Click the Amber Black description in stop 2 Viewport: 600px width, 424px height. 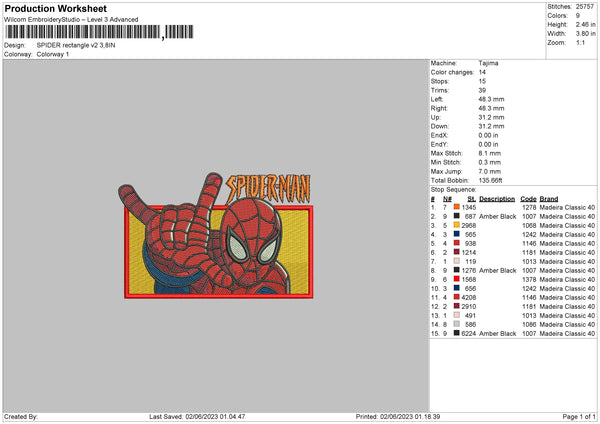click(x=497, y=216)
